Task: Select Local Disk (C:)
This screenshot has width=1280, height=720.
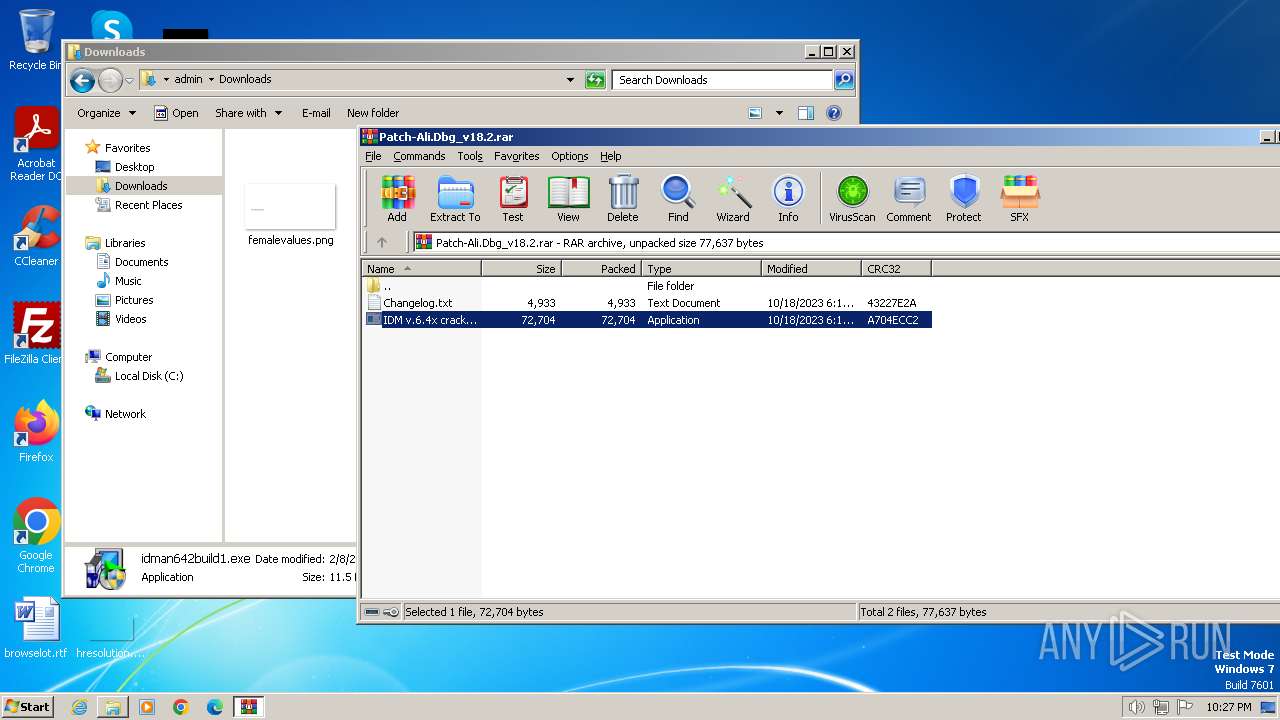Action: tap(149, 376)
